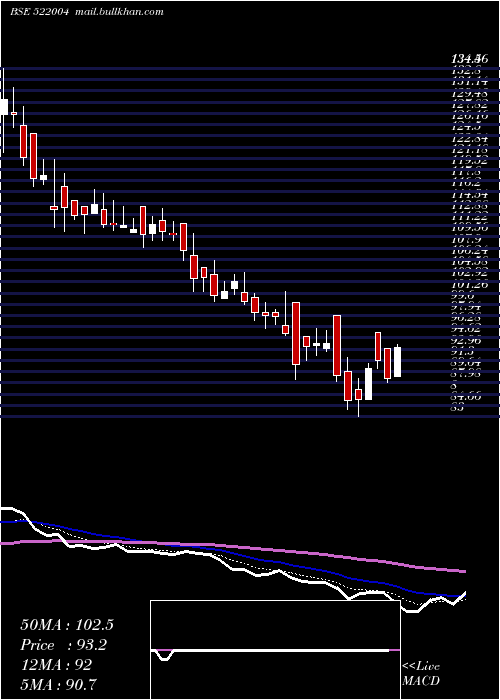The width and height of the screenshot is (500, 700).
Task: Click the '5MA : 90.7' value
Action: point(58,684)
